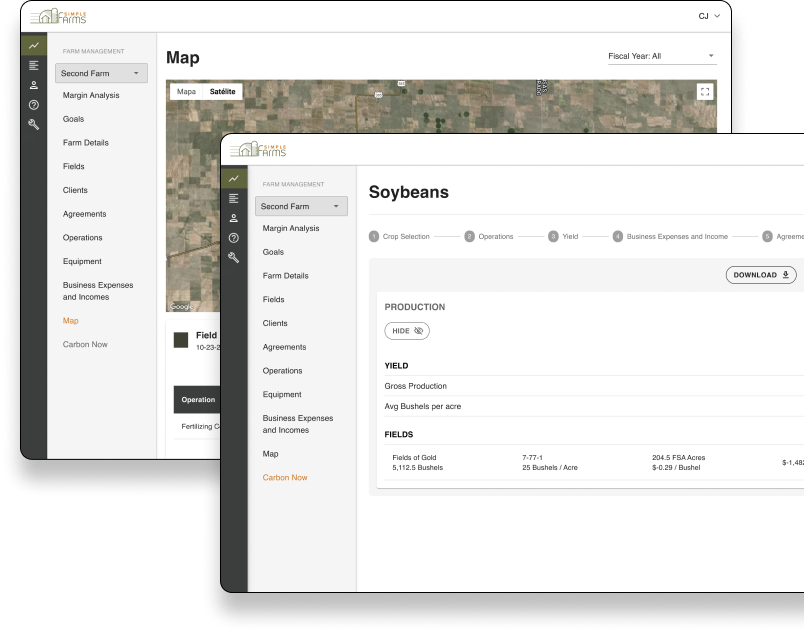Open the Second Farm dropdown in the Map window
Viewport: 804px width, 633px height.
click(101, 73)
